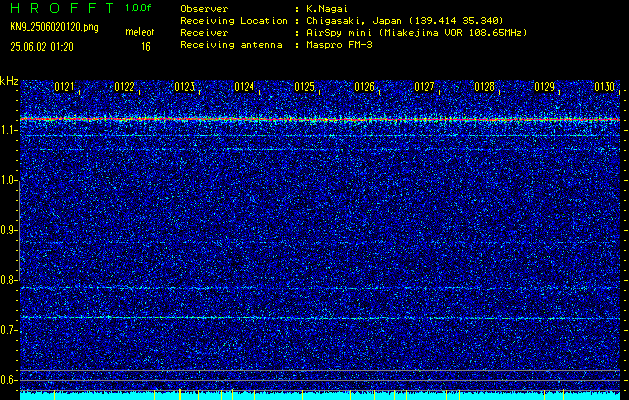Click the meteor label above the count

[140, 32]
